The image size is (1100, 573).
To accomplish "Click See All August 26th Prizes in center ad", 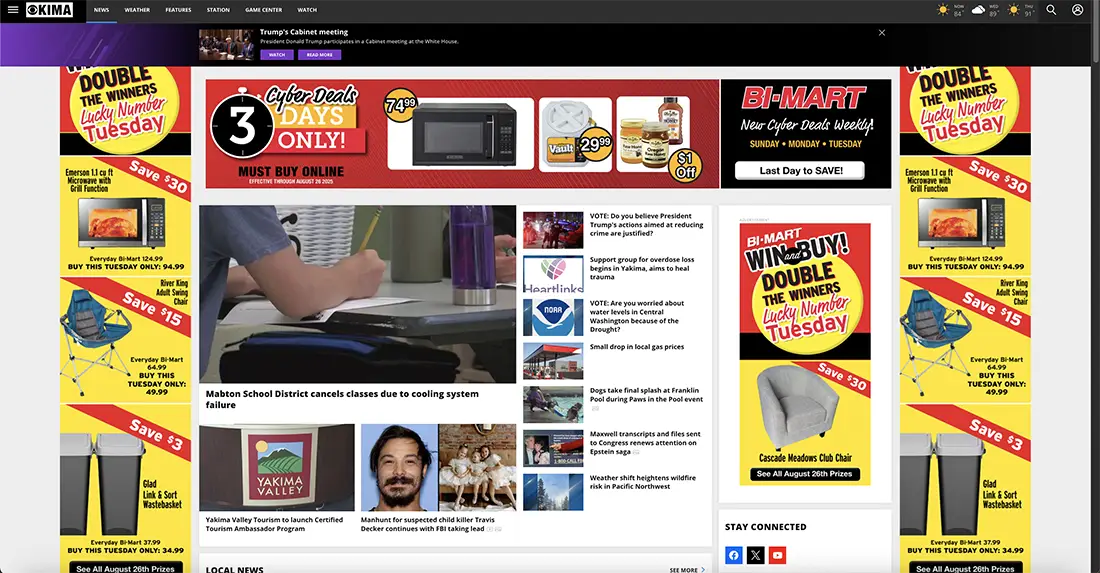I will pos(805,474).
